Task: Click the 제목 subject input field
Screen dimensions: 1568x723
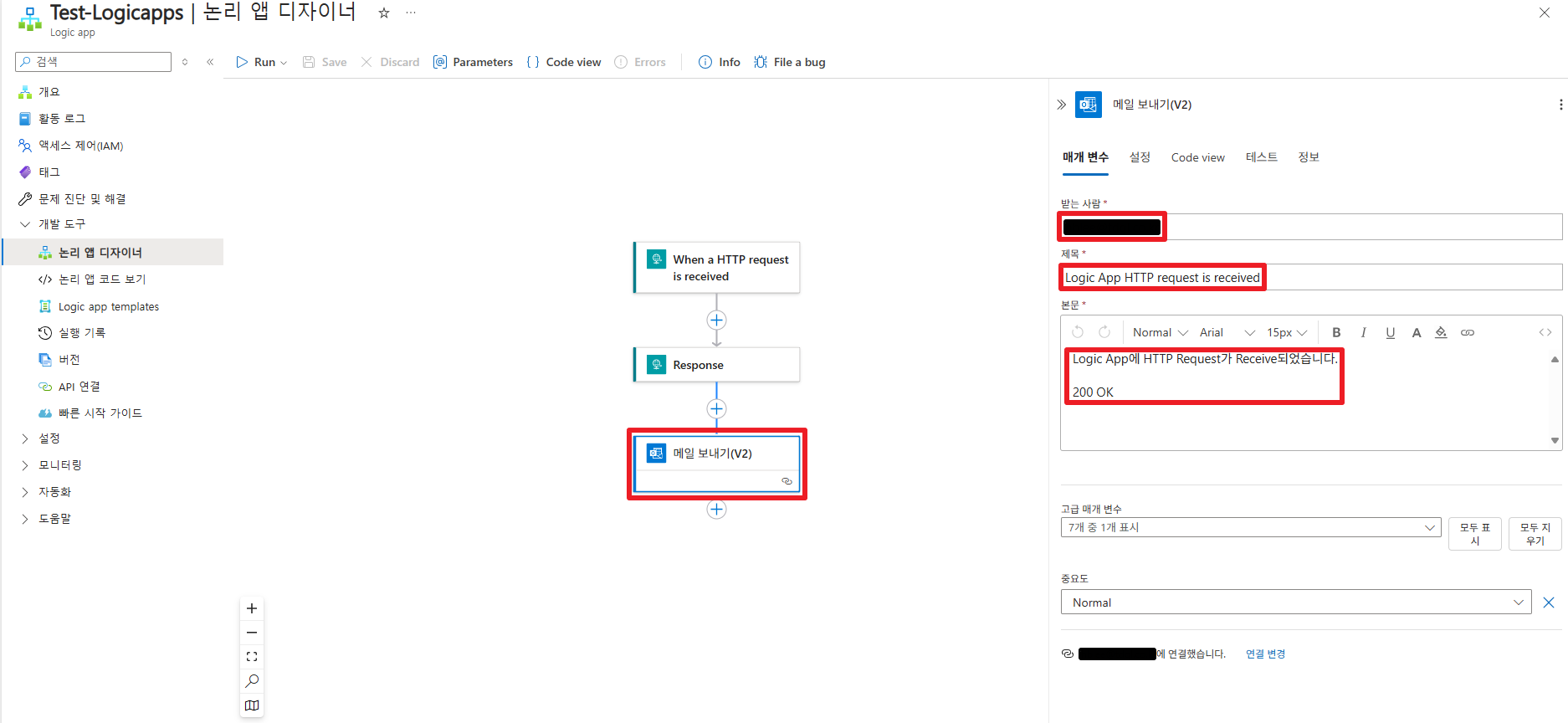Action: click(1311, 277)
